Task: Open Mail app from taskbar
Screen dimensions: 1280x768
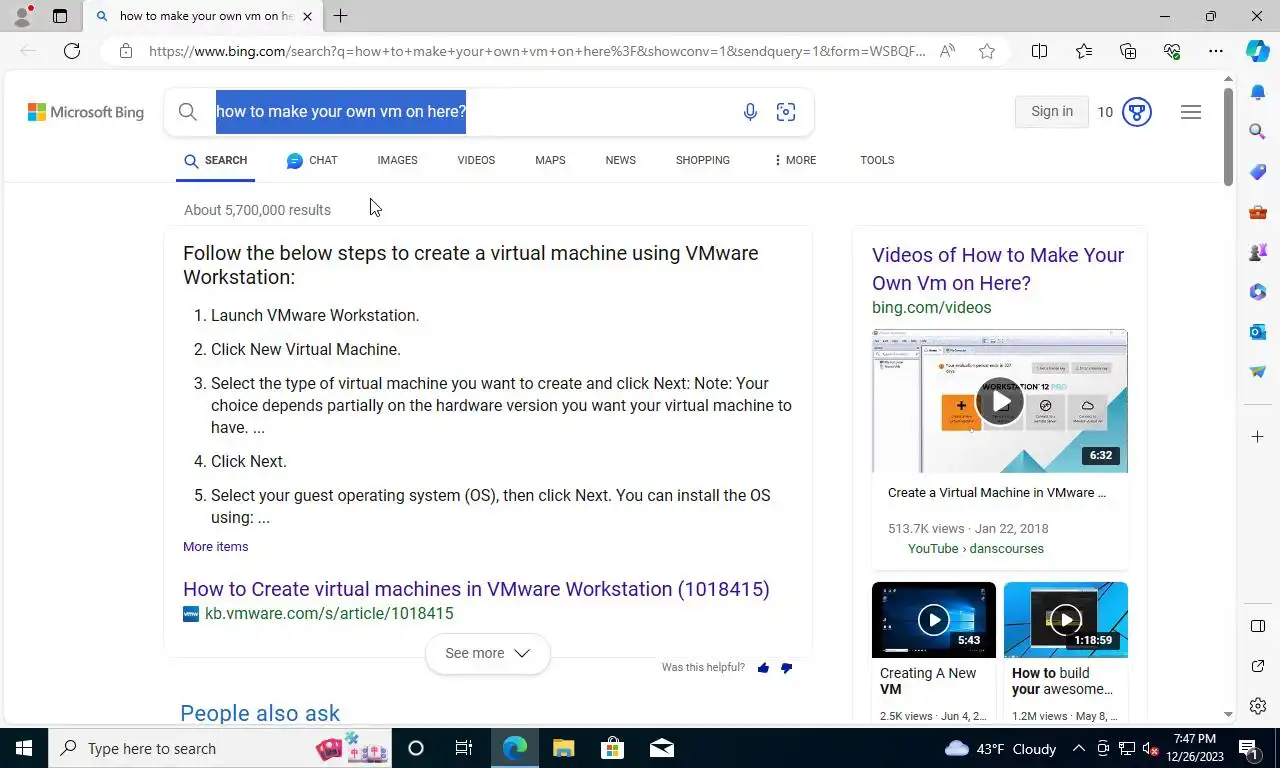Action: pos(661,748)
